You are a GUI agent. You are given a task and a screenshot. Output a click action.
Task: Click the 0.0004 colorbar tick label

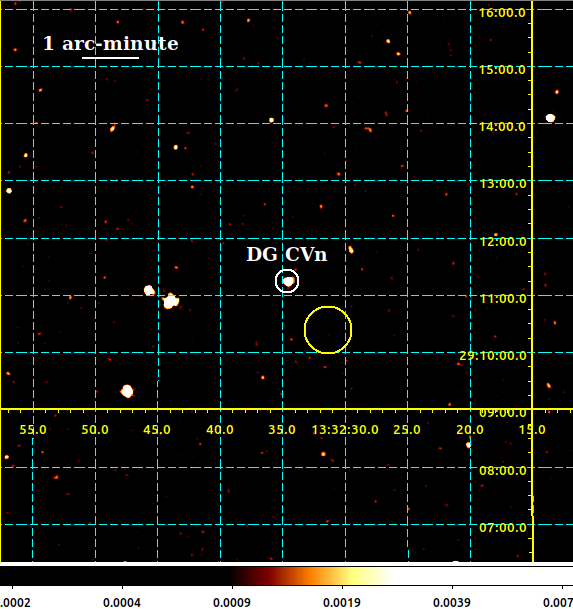[x=122, y=602]
